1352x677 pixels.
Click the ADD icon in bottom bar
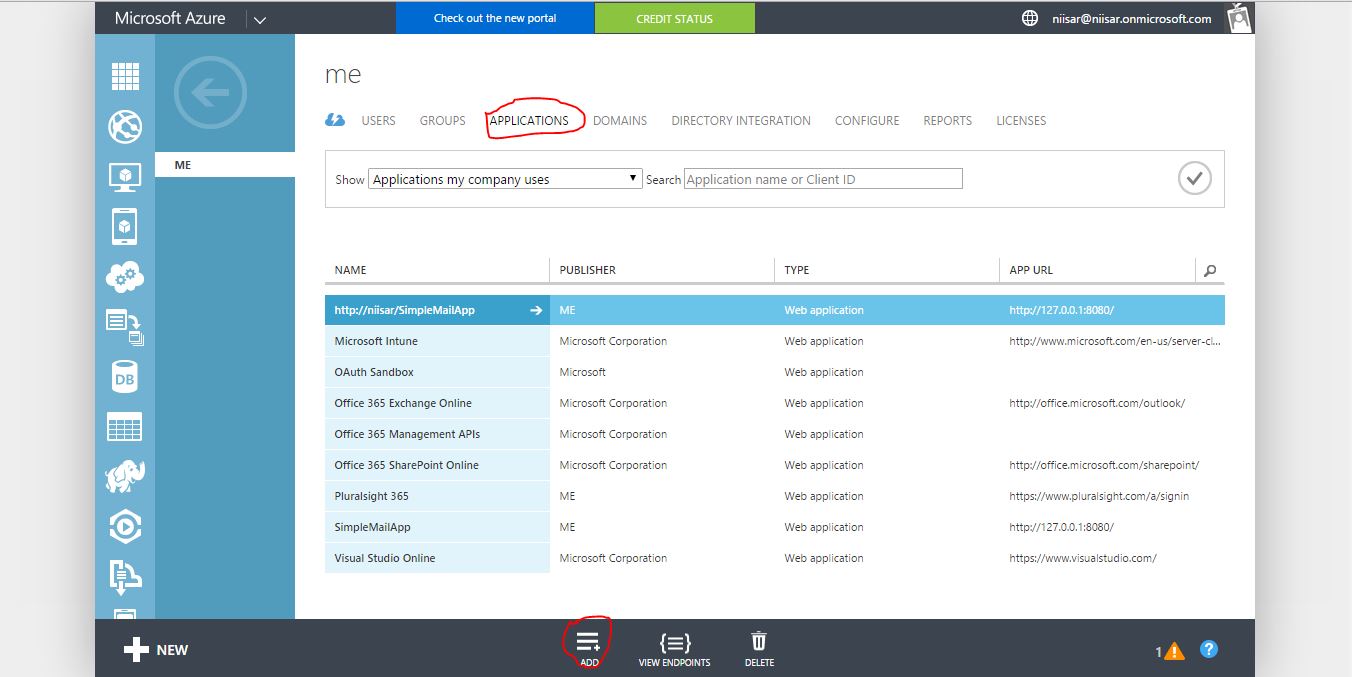click(x=589, y=648)
